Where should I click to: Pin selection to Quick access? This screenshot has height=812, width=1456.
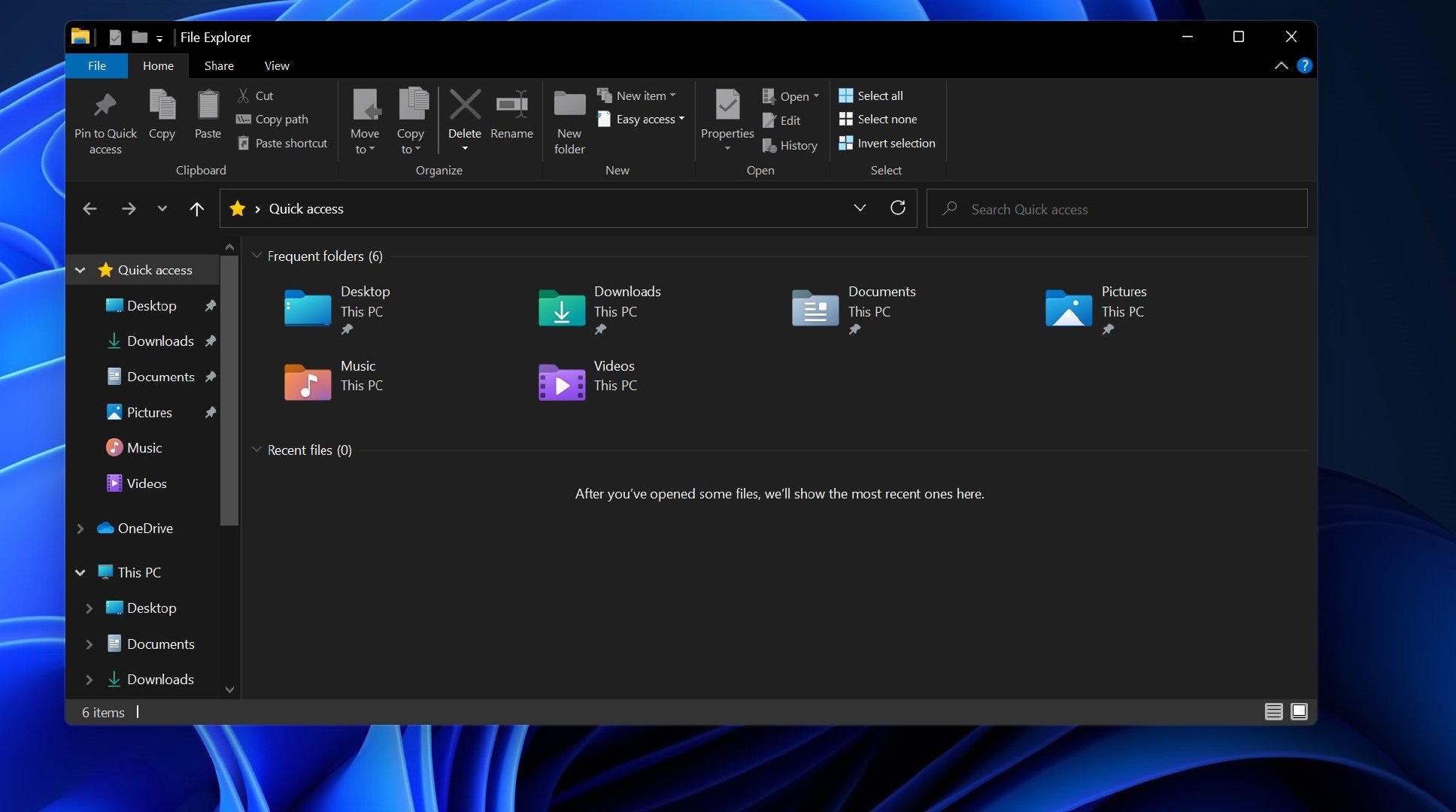[105, 120]
